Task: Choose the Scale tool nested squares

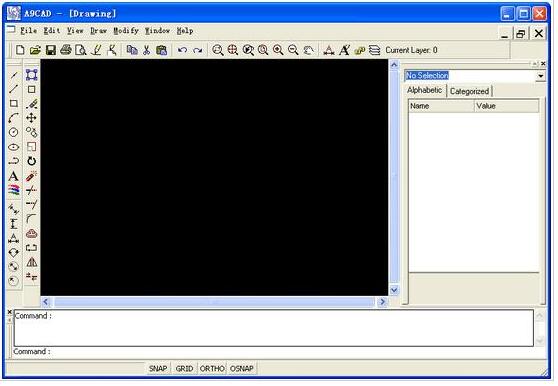Action: pyautogui.click(x=31, y=147)
